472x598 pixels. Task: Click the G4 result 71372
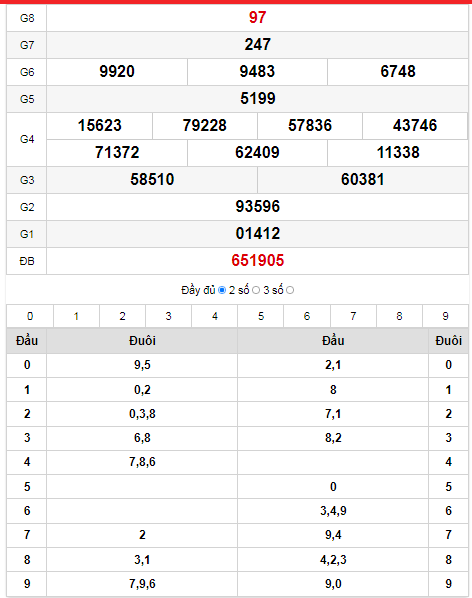(117, 153)
